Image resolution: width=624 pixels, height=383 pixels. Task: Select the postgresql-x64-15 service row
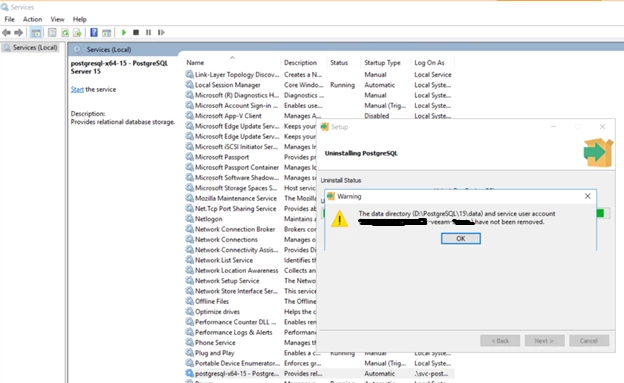point(319,374)
